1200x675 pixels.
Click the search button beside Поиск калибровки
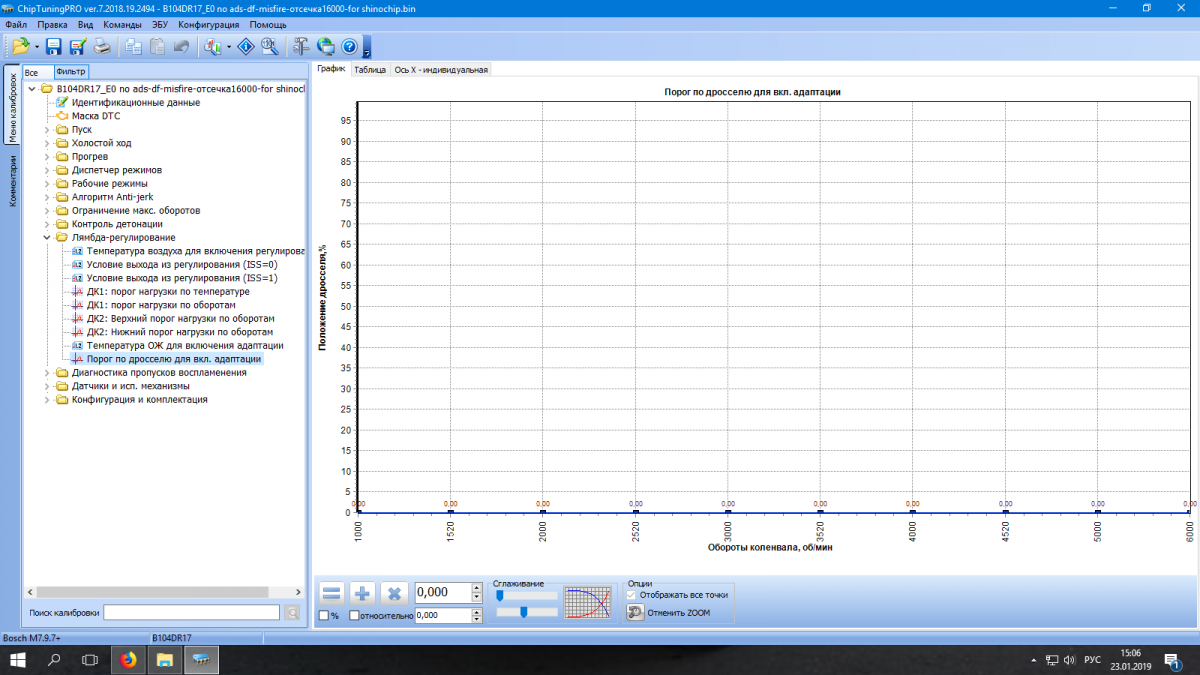point(292,612)
